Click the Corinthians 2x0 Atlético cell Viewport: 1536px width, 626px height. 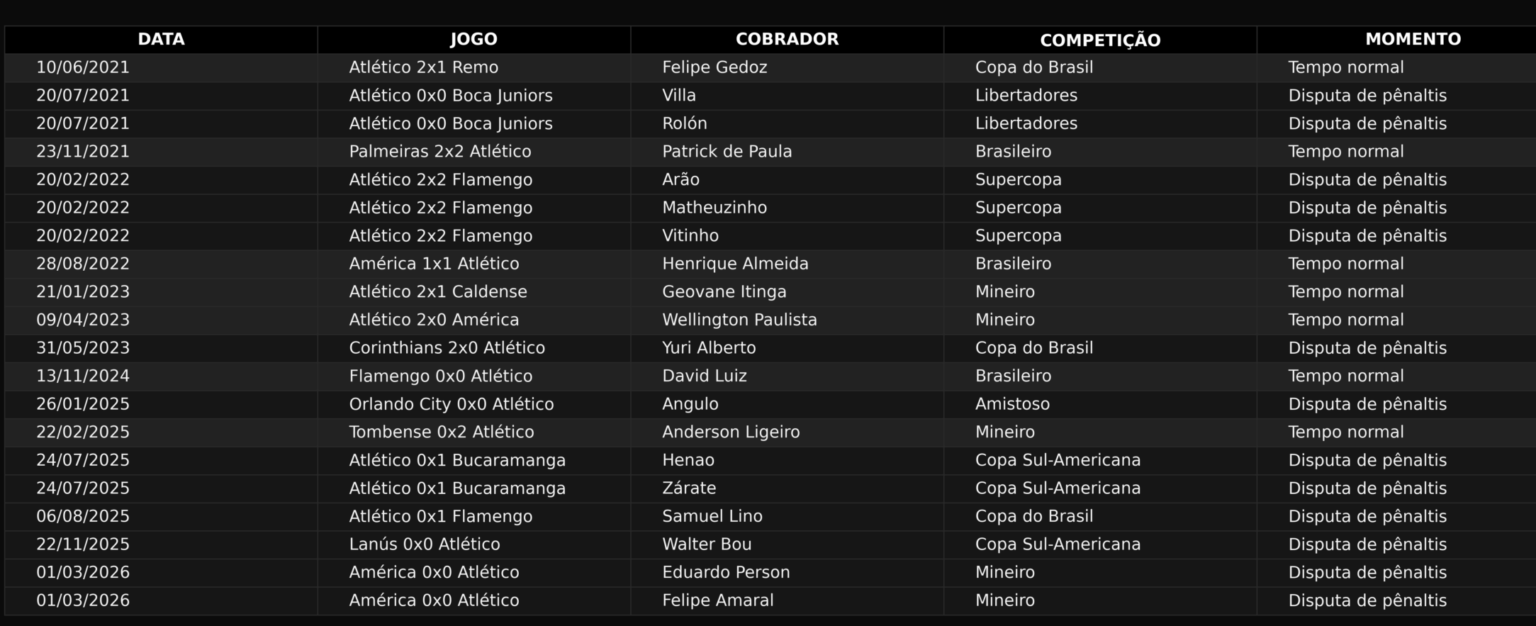pos(447,347)
